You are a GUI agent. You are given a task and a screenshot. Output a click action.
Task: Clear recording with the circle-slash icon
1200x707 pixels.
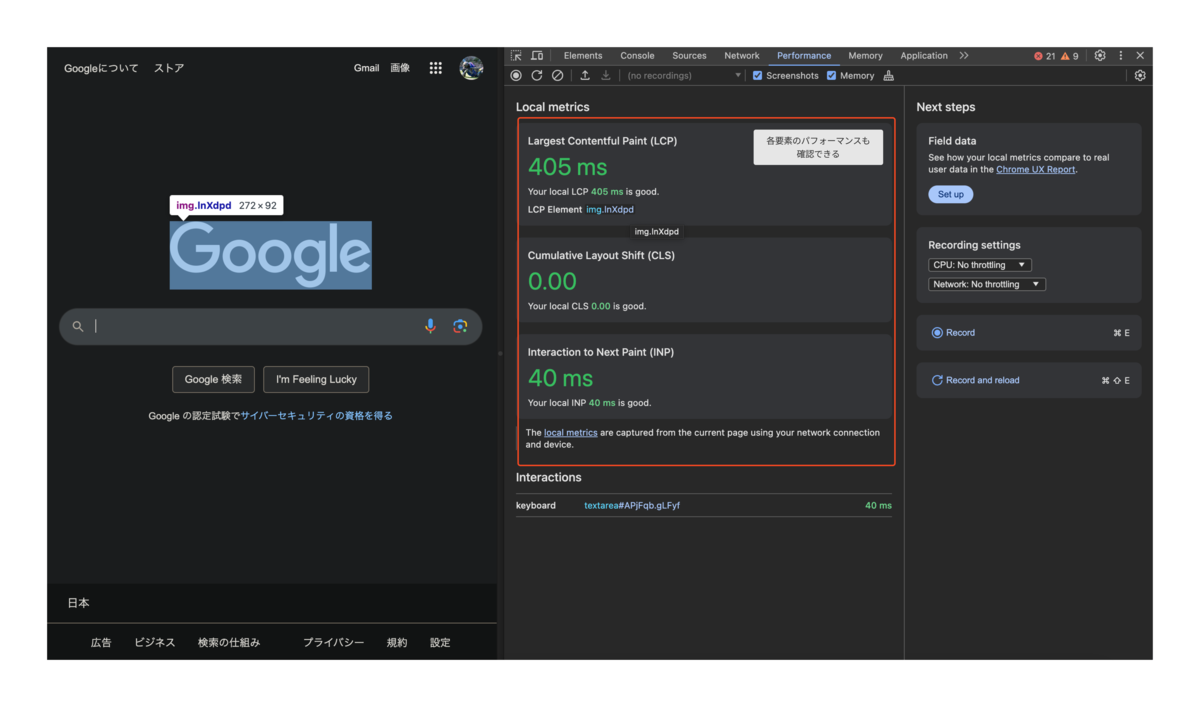pos(557,75)
